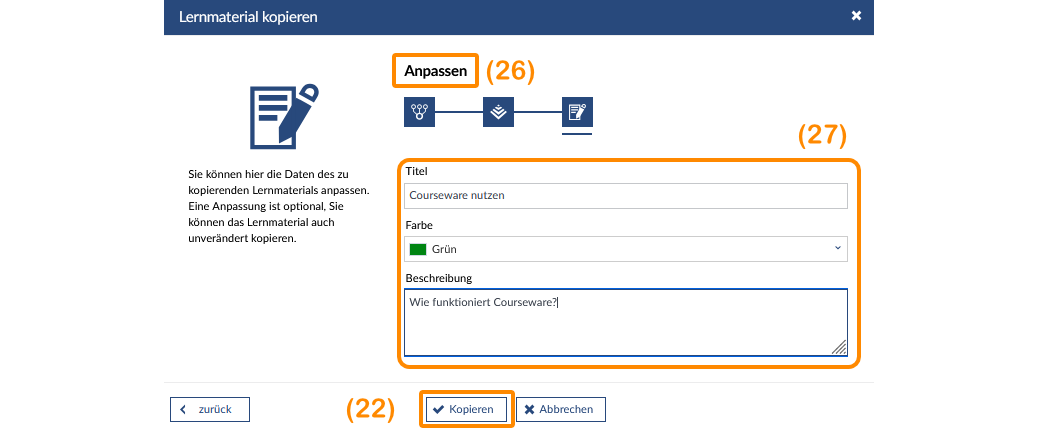Close the Lernmaterial kopieren dialog
1054x437 pixels.
coord(856,16)
